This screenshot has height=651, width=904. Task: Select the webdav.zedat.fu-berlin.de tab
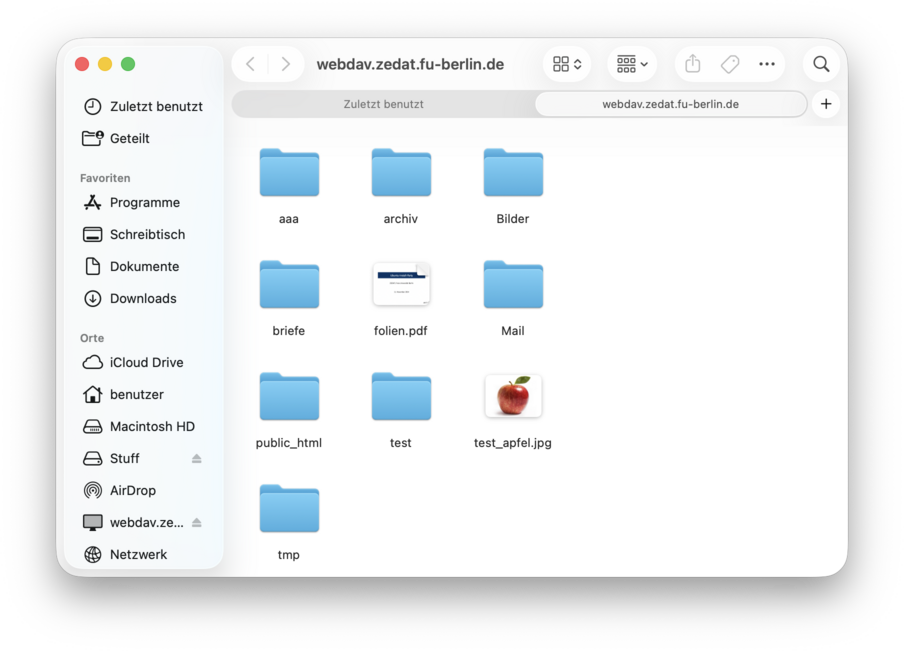click(670, 103)
